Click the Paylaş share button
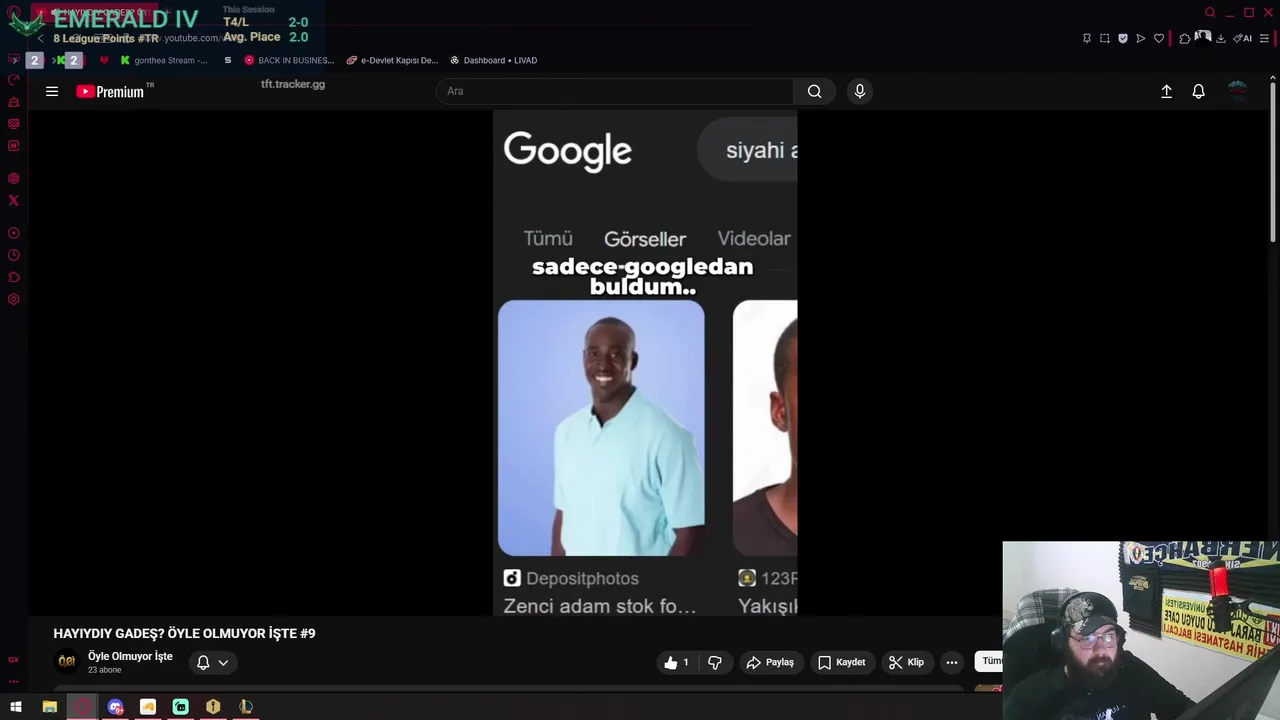The image size is (1280, 720). pyautogui.click(x=770, y=662)
